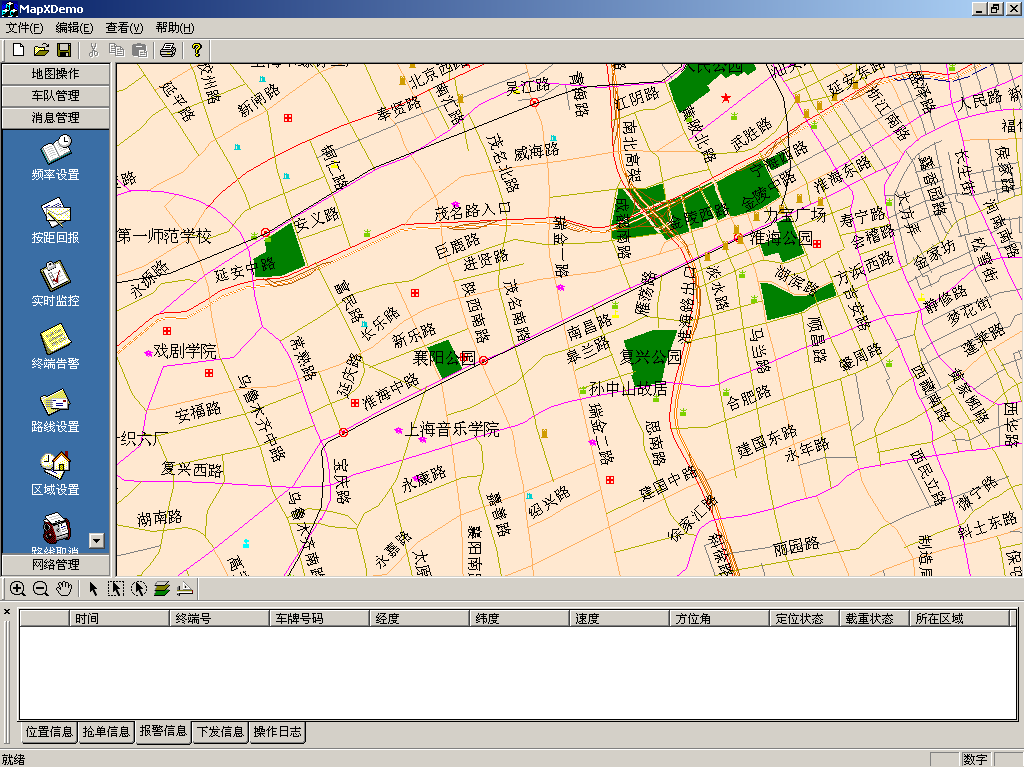Select the arrow pointer tool
Screen dimensions: 1024x768
(93, 589)
